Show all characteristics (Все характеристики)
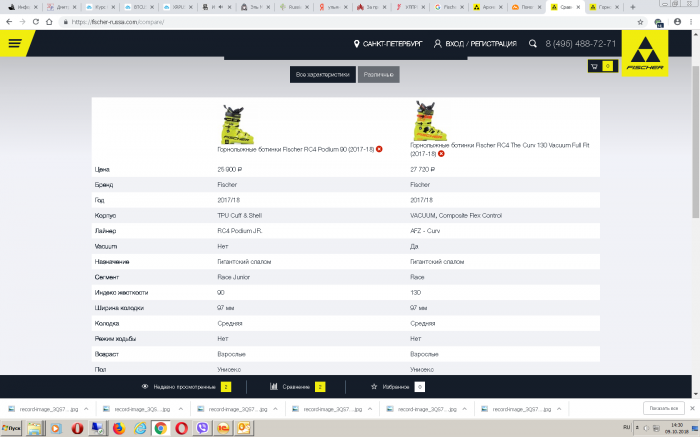 (322, 75)
